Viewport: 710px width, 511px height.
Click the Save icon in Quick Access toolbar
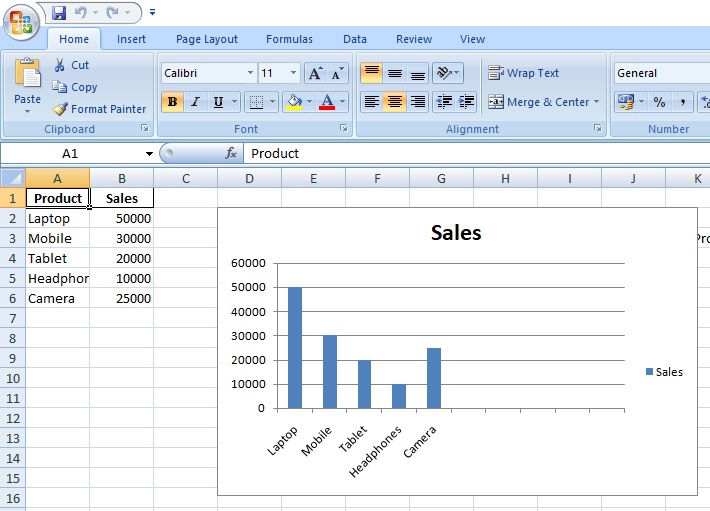[x=59, y=13]
